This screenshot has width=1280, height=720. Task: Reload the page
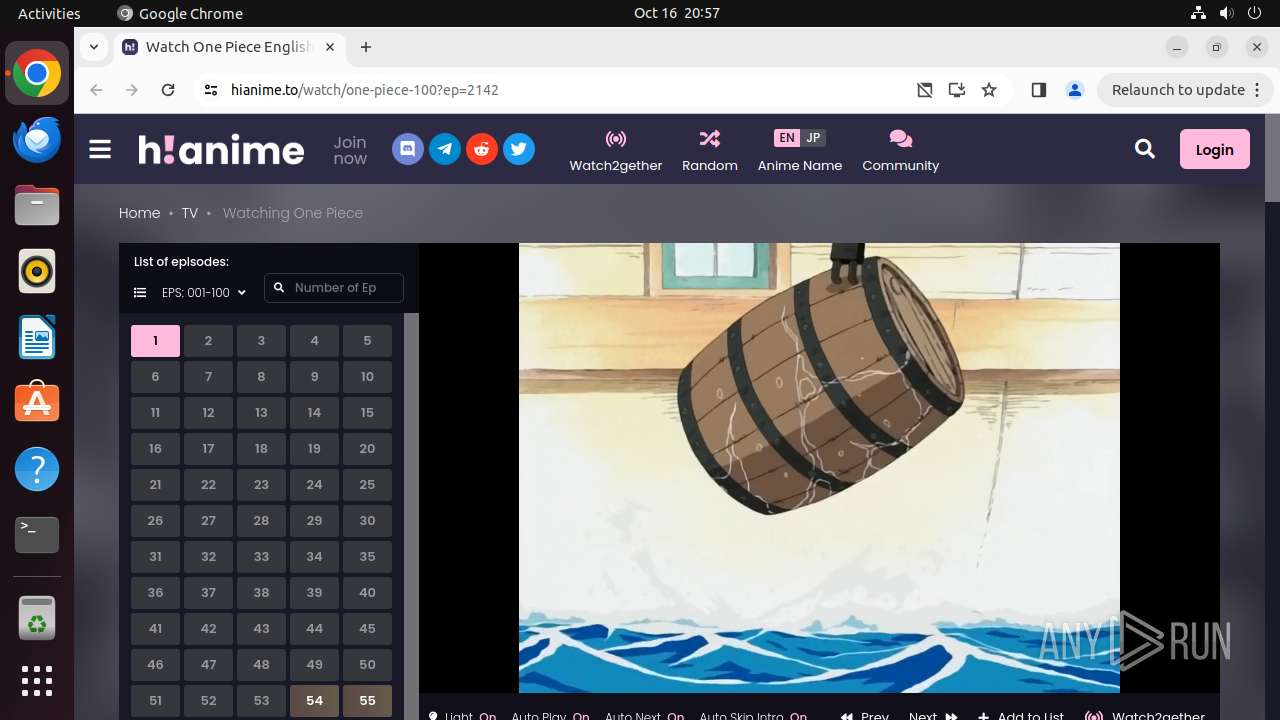[168, 90]
